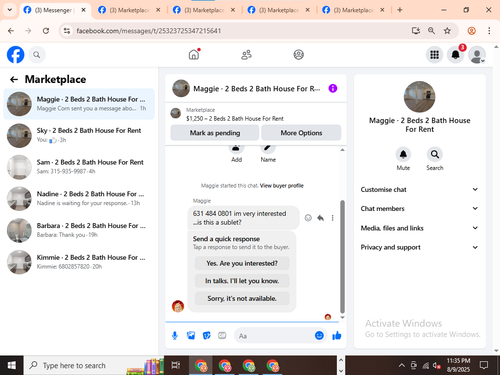
Task: Expand the Customise chat section
Action: coord(419,189)
